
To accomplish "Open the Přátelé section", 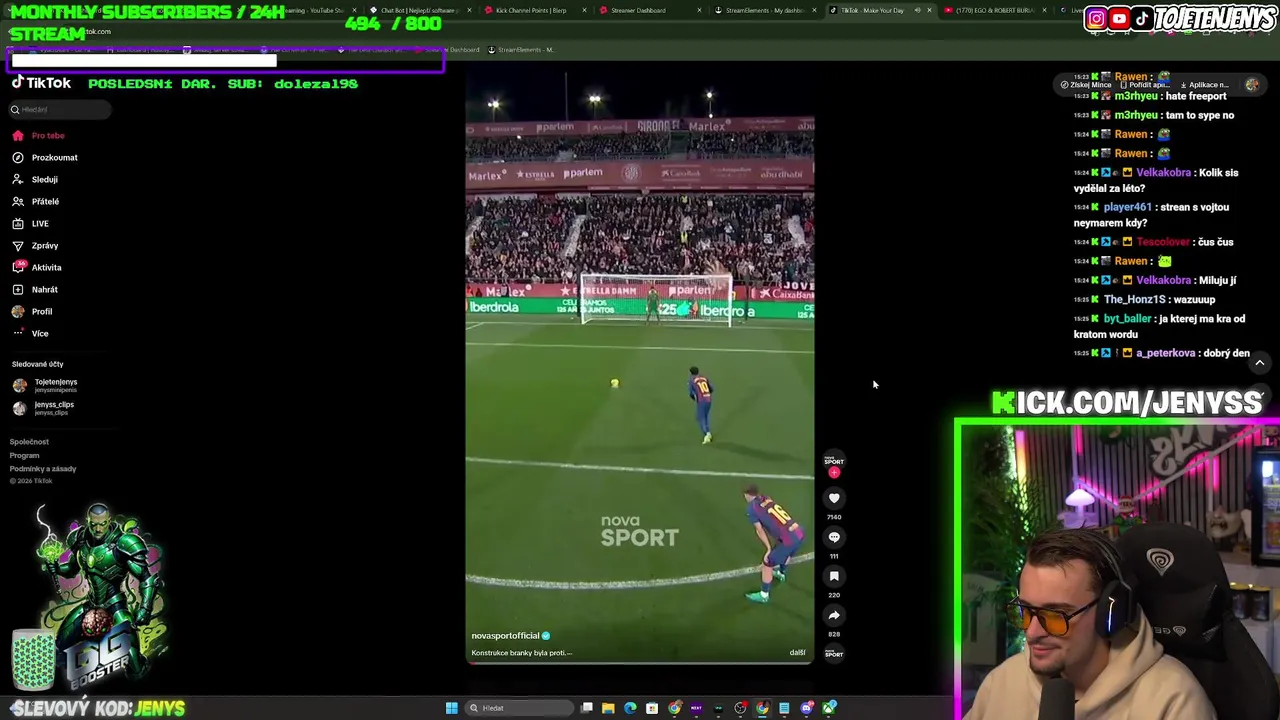I will (x=36, y=201).
